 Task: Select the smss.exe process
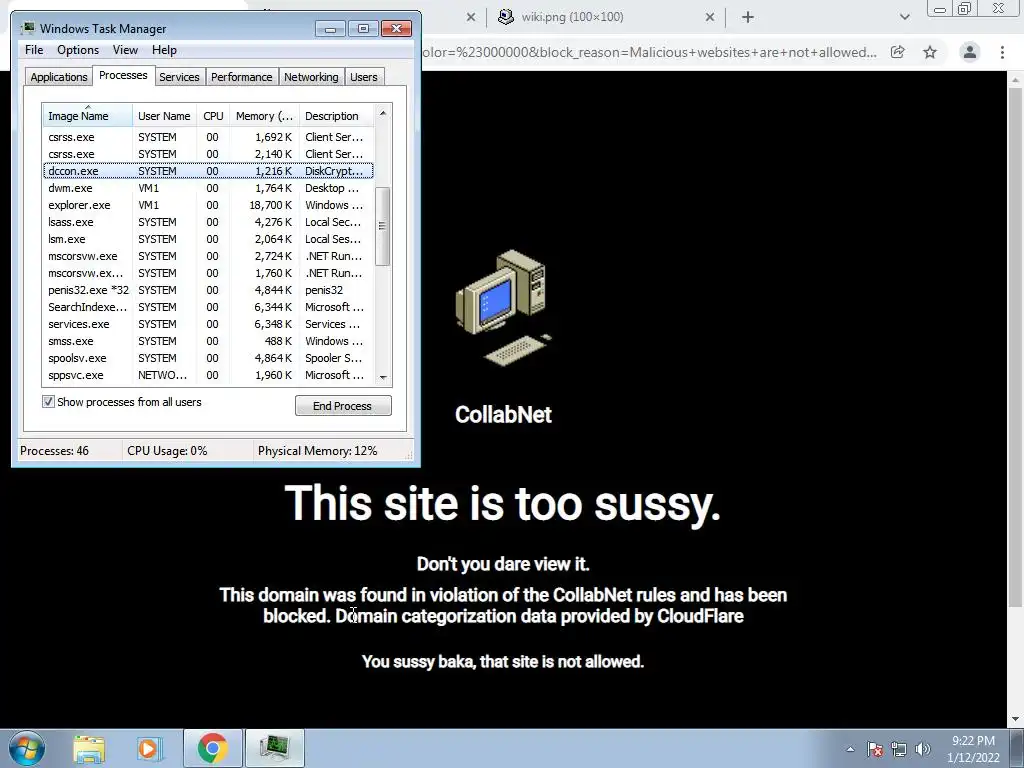[x=208, y=341]
